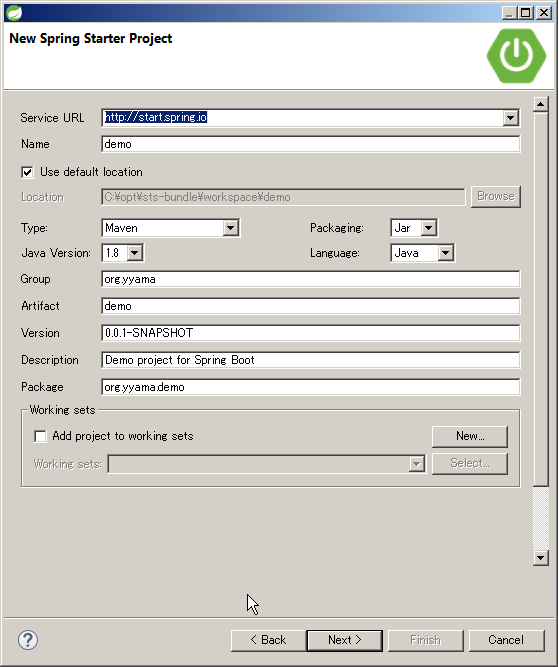Click the Package field org.yyama.demo

pos(310,387)
